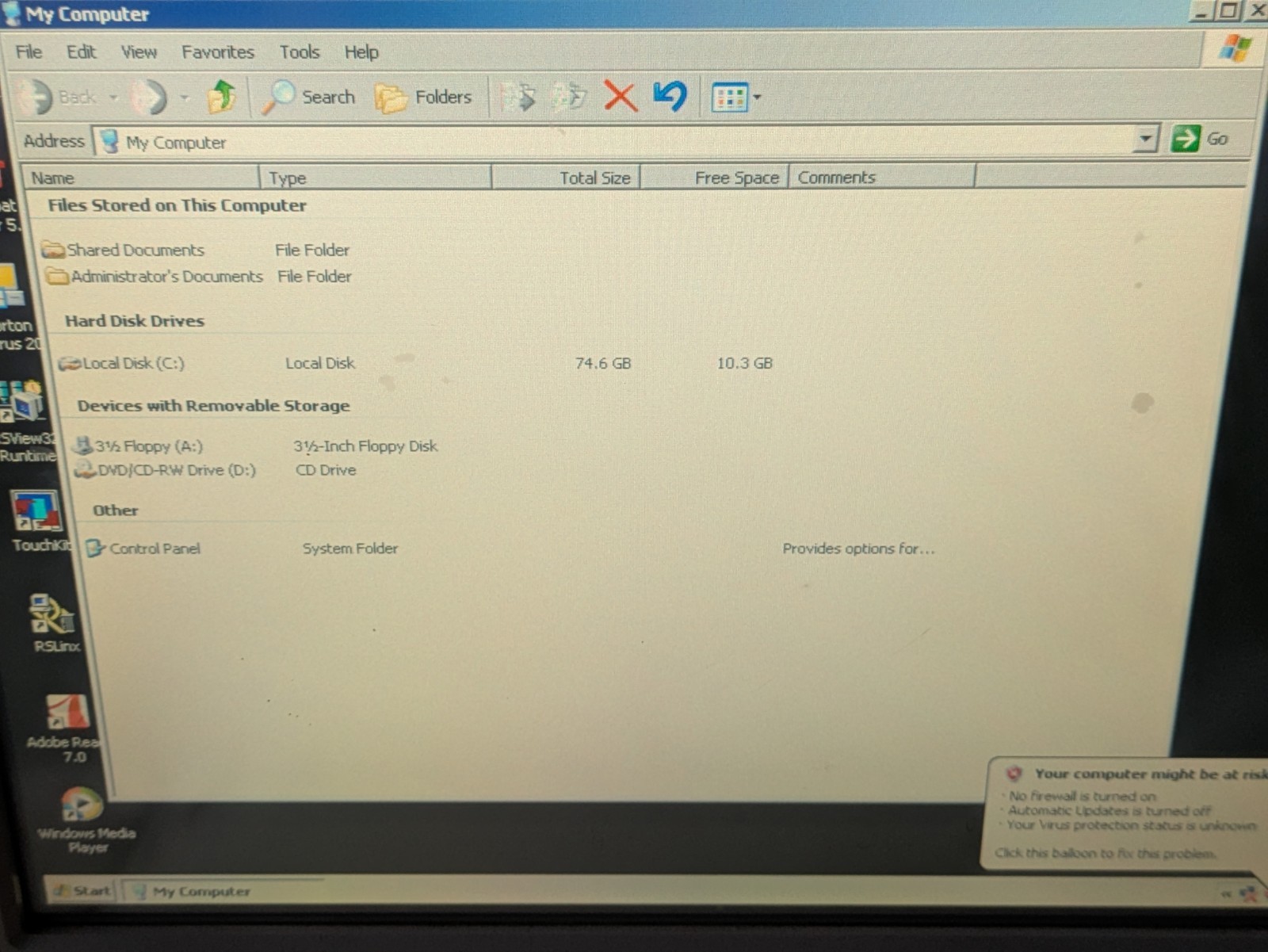The width and height of the screenshot is (1268, 952).
Task: Click the Start button on the taskbar
Action: coord(82,891)
